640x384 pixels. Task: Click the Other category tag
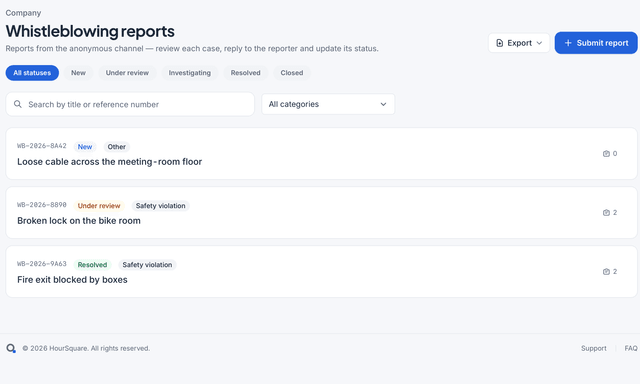point(117,146)
